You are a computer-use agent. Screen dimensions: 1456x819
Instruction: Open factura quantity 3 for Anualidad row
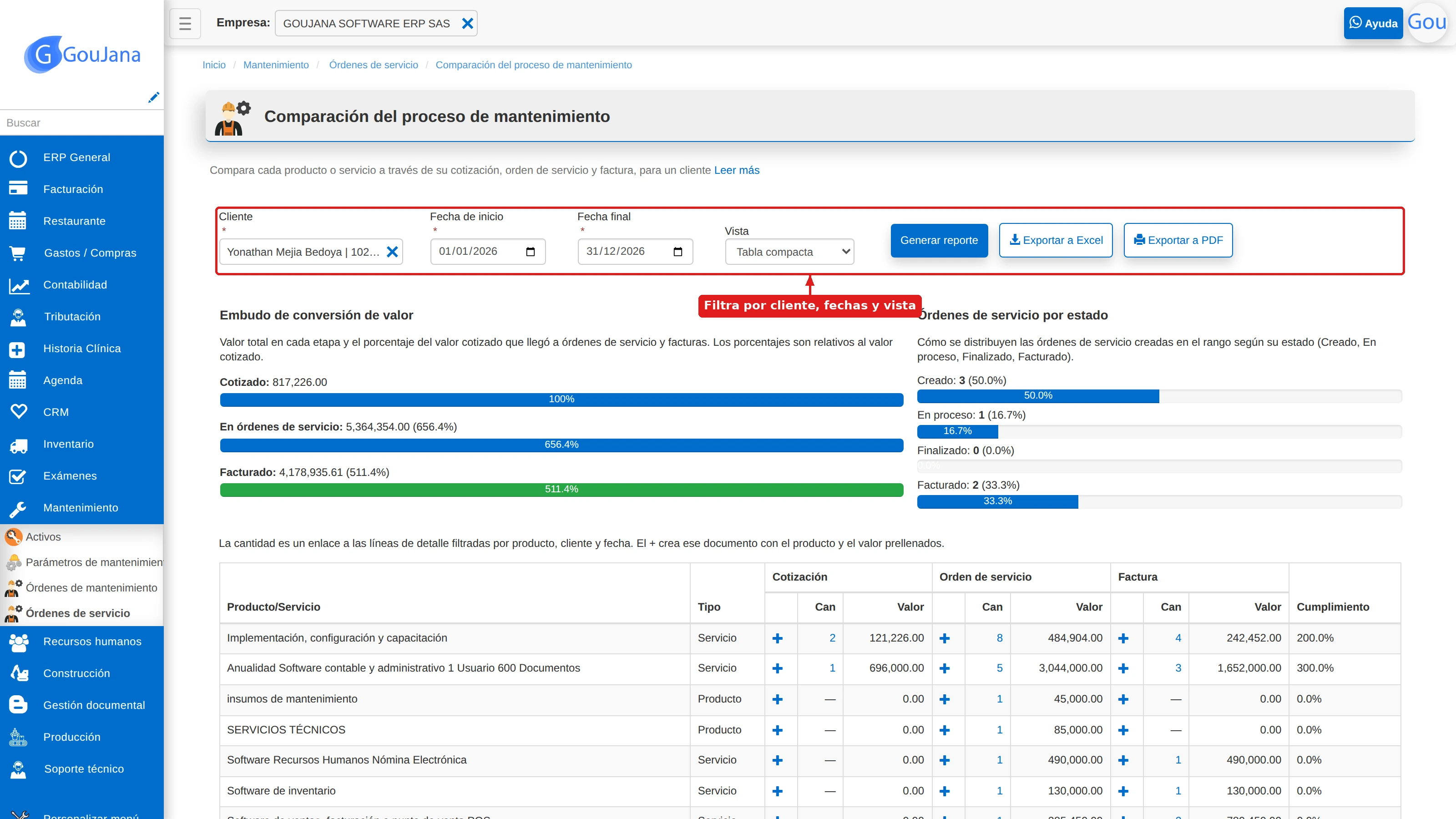point(1178,668)
